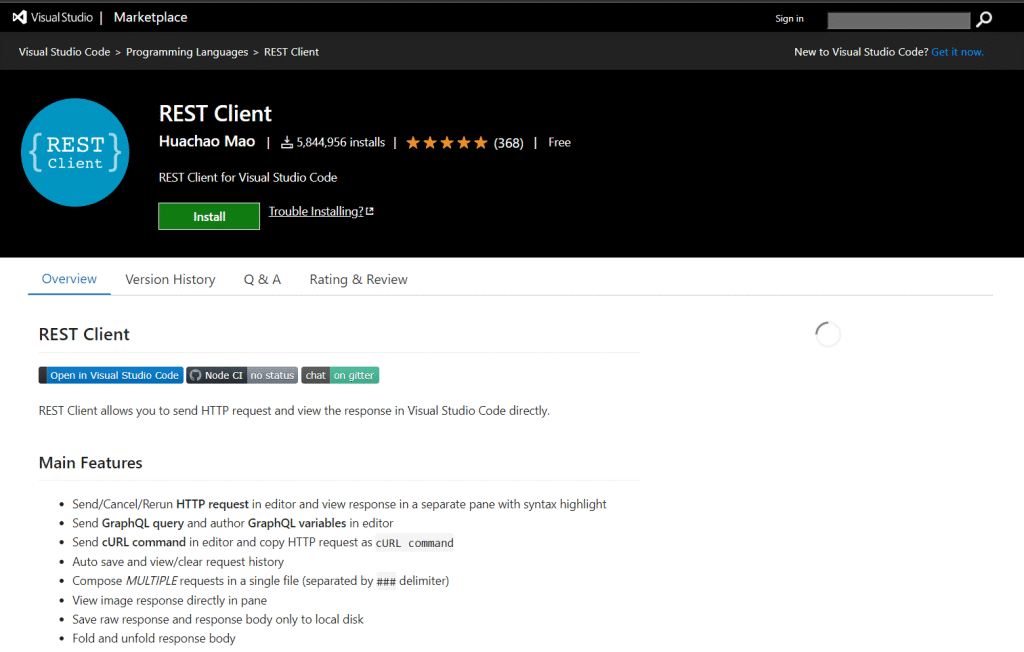
Task: Click the search magnifier icon
Action: (x=984, y=20)
